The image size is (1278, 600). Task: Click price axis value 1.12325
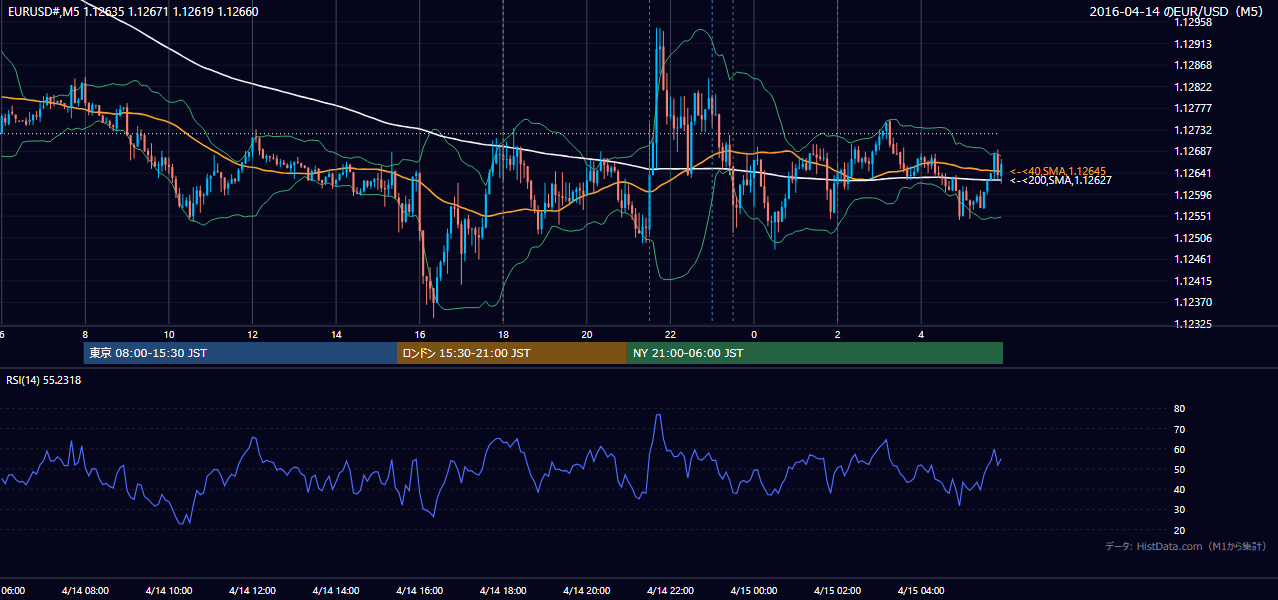1193,324
